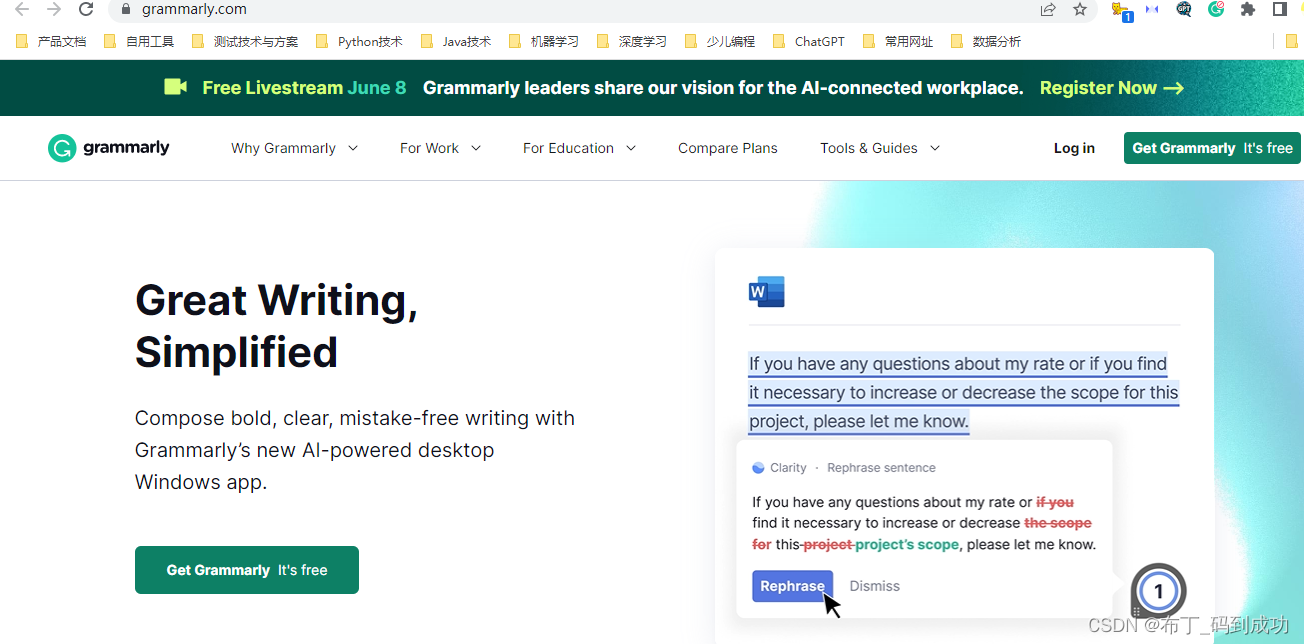Open the Python技术 bookmark folder
Image resolution: width=1304 pixels, height=644 pixels.
point(359,41)
